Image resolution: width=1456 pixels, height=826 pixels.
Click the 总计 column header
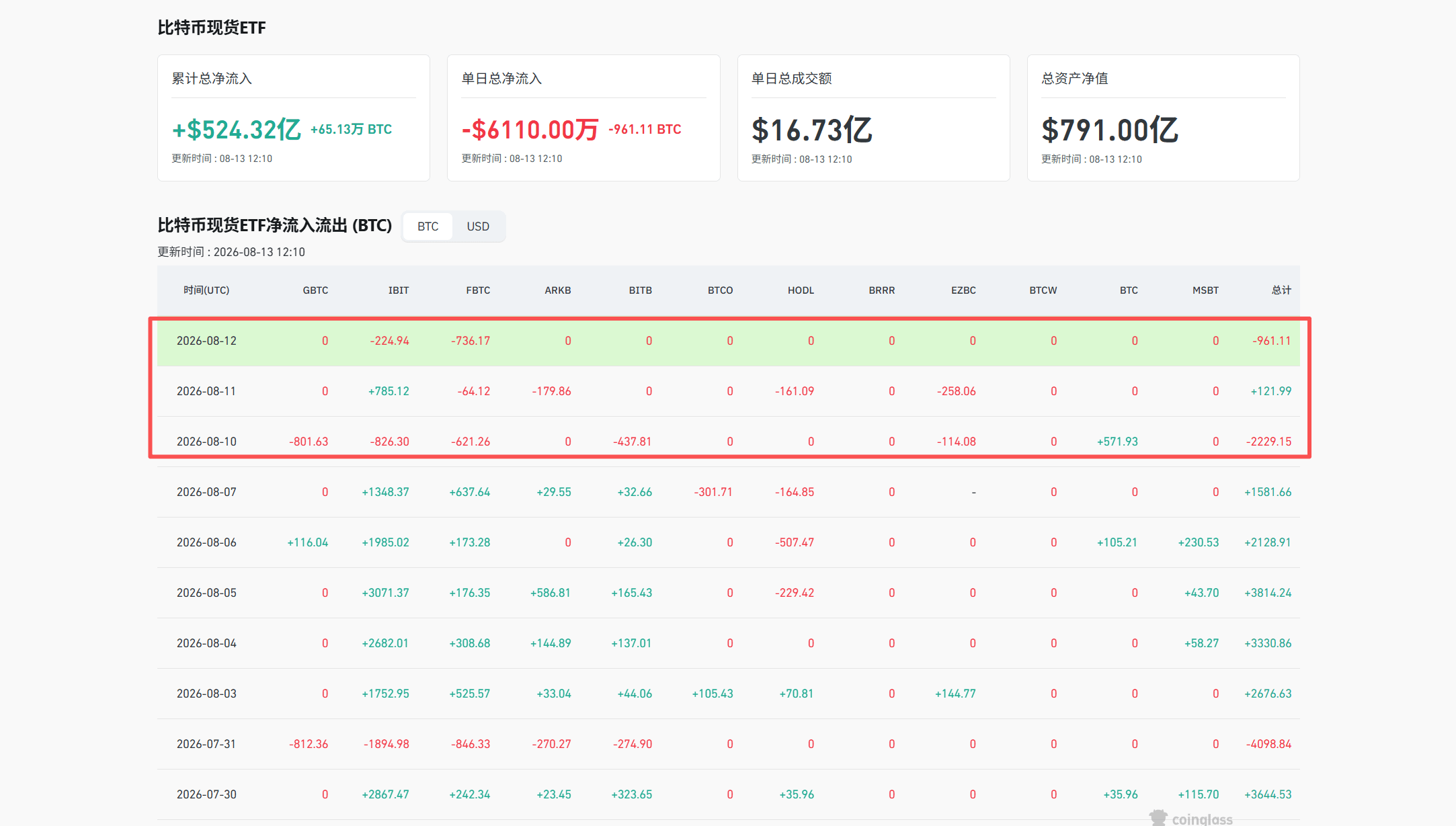point(1281,290)
